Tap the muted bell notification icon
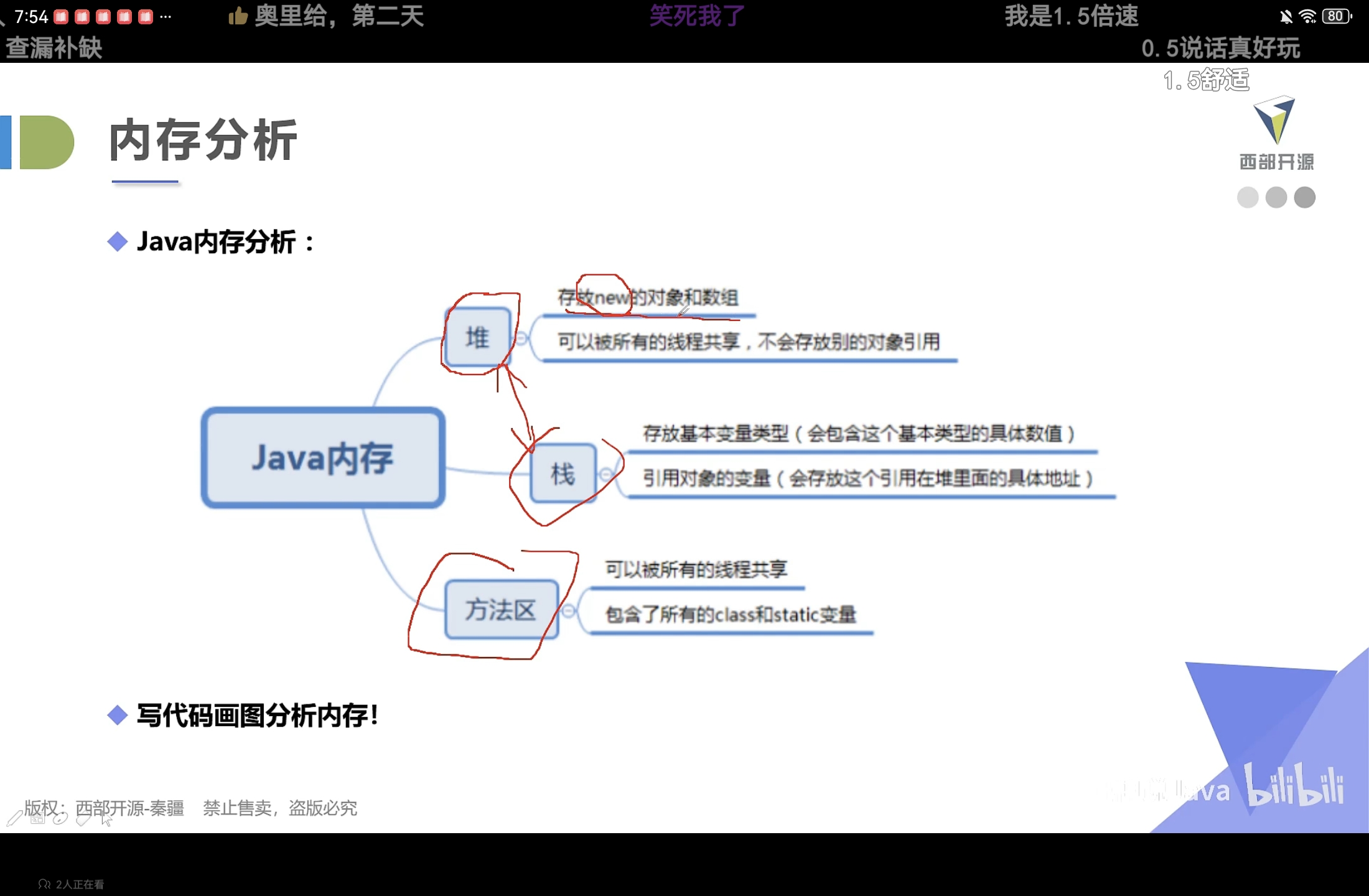 [1286, 17]
